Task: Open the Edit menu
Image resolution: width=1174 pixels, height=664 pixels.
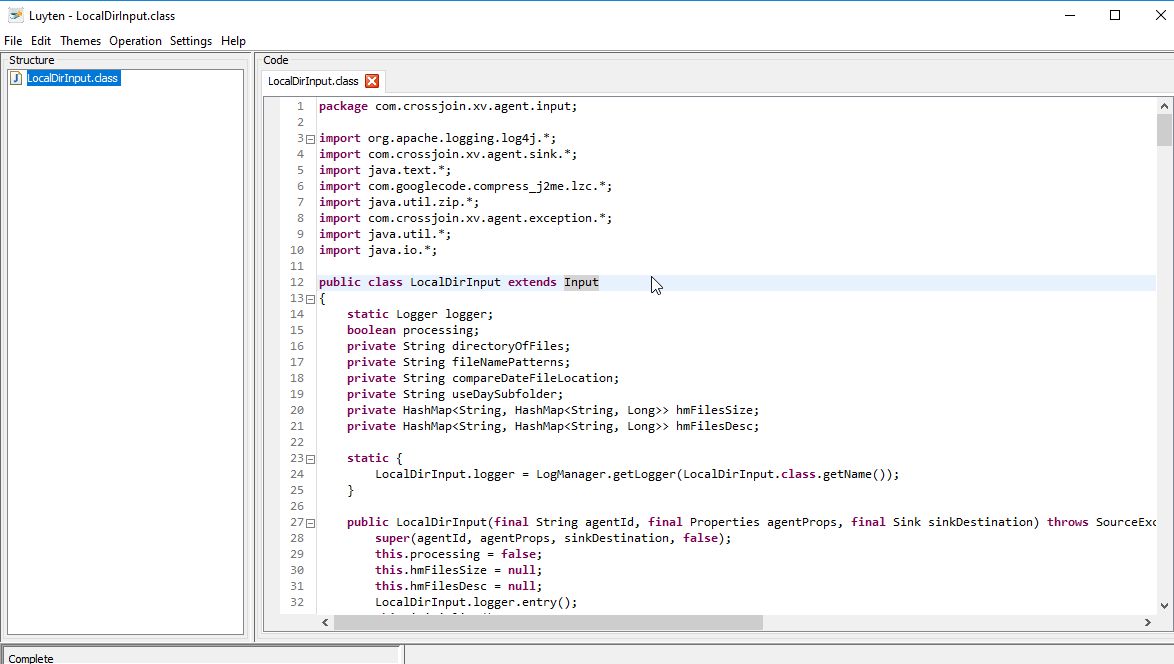Action: [41, 41]
